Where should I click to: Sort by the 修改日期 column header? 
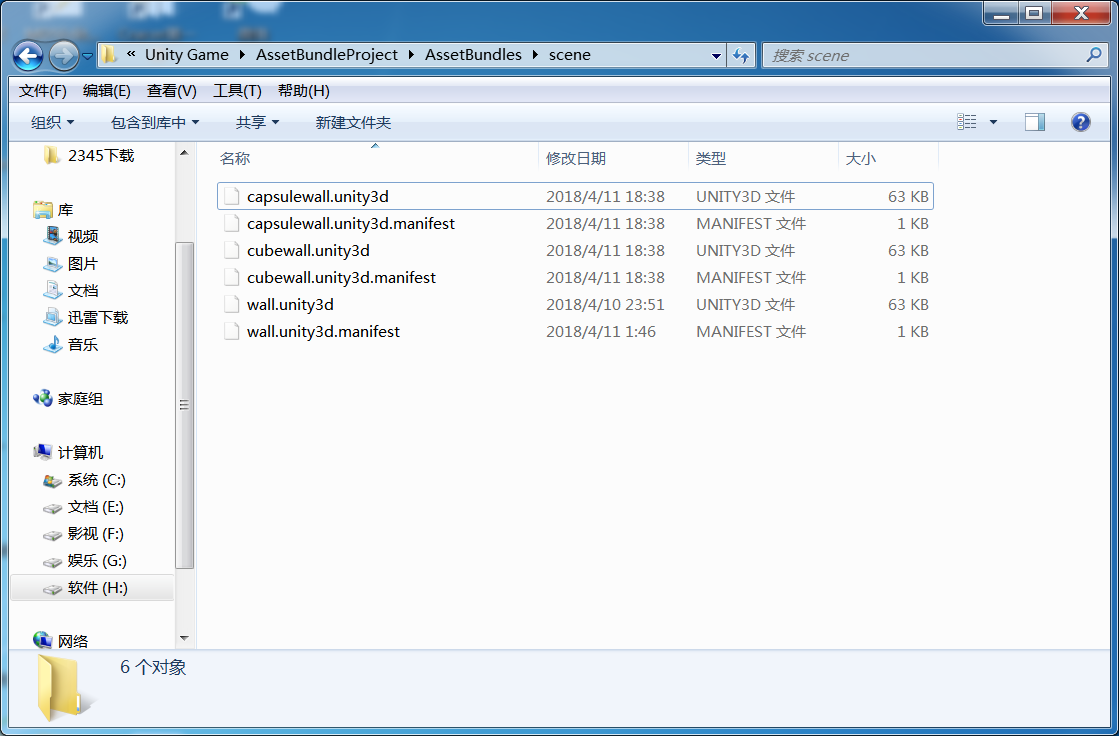(x=614, y=158)
